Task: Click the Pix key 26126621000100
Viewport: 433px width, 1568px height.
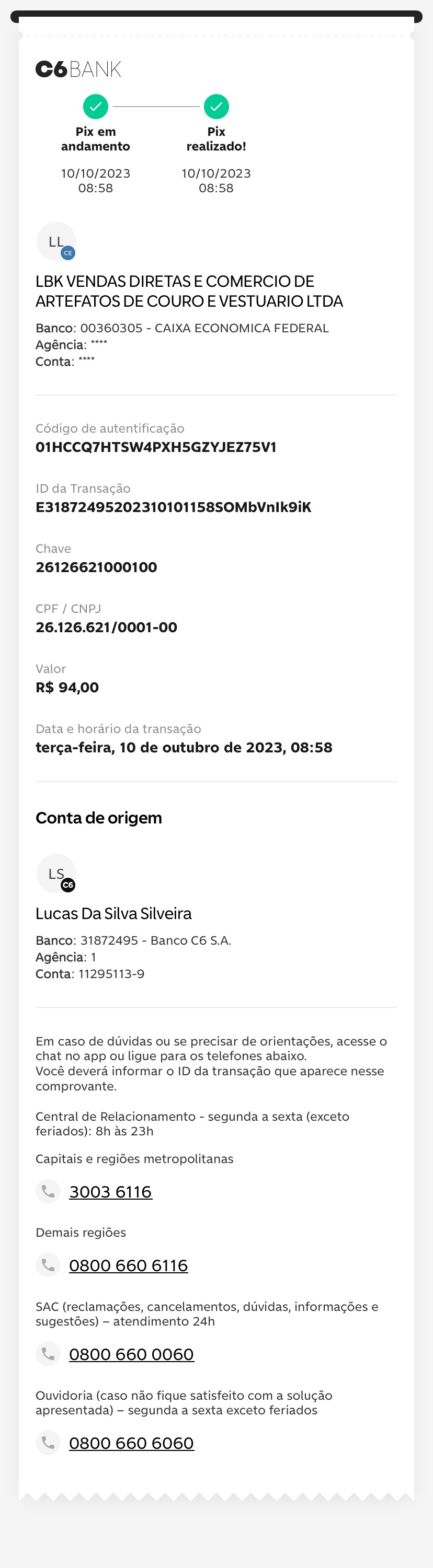Action: pos(96,567)
